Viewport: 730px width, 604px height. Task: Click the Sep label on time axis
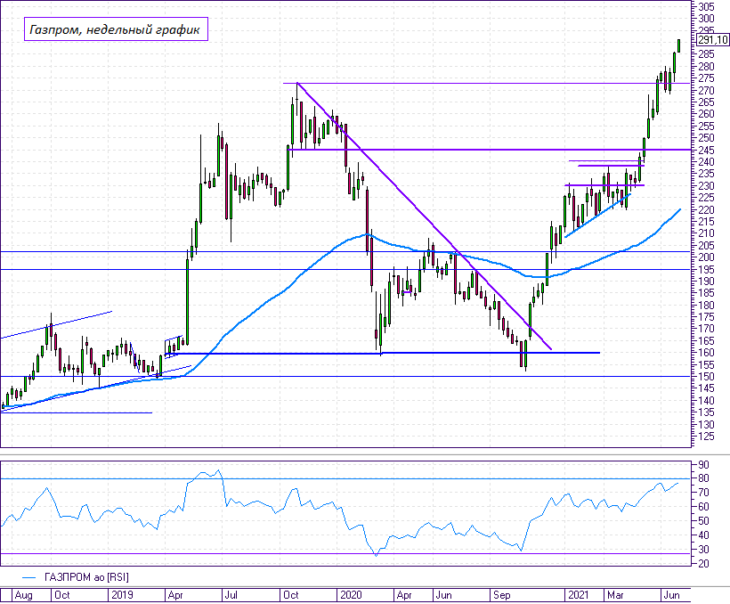pyautogui.click(x=502, y=595)
